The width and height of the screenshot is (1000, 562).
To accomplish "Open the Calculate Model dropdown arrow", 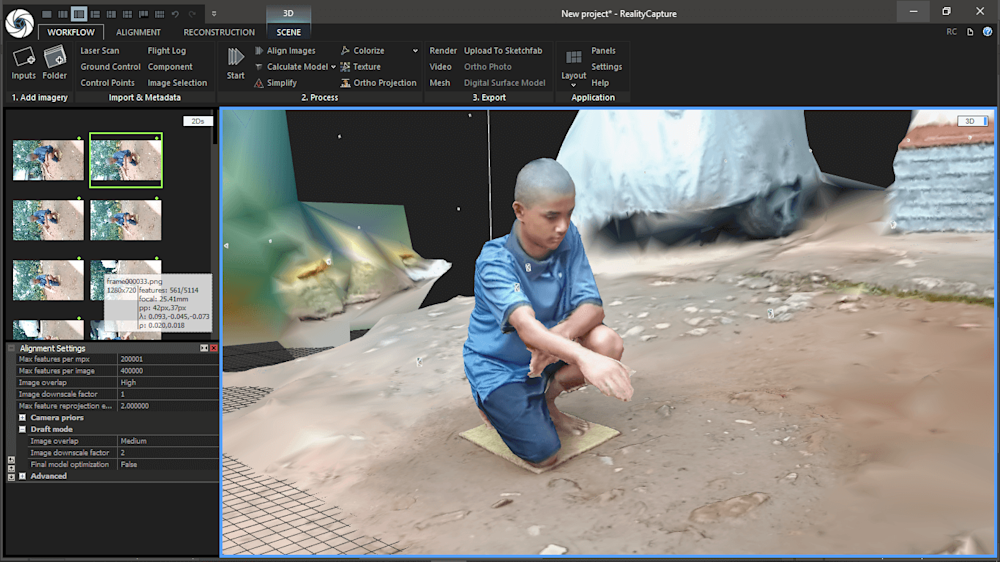I will coord(333,67).
